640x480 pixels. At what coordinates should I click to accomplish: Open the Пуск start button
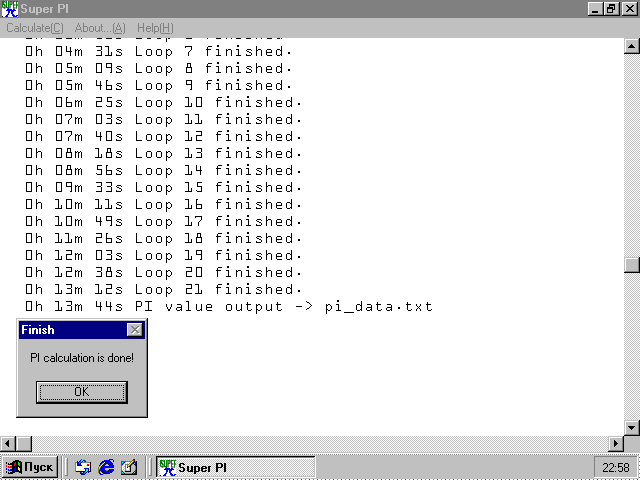click(29, 467)
